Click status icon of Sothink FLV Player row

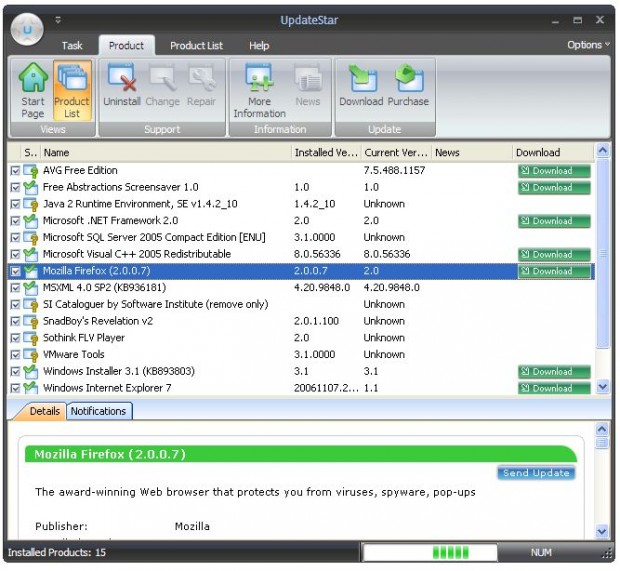coord(30,338)
